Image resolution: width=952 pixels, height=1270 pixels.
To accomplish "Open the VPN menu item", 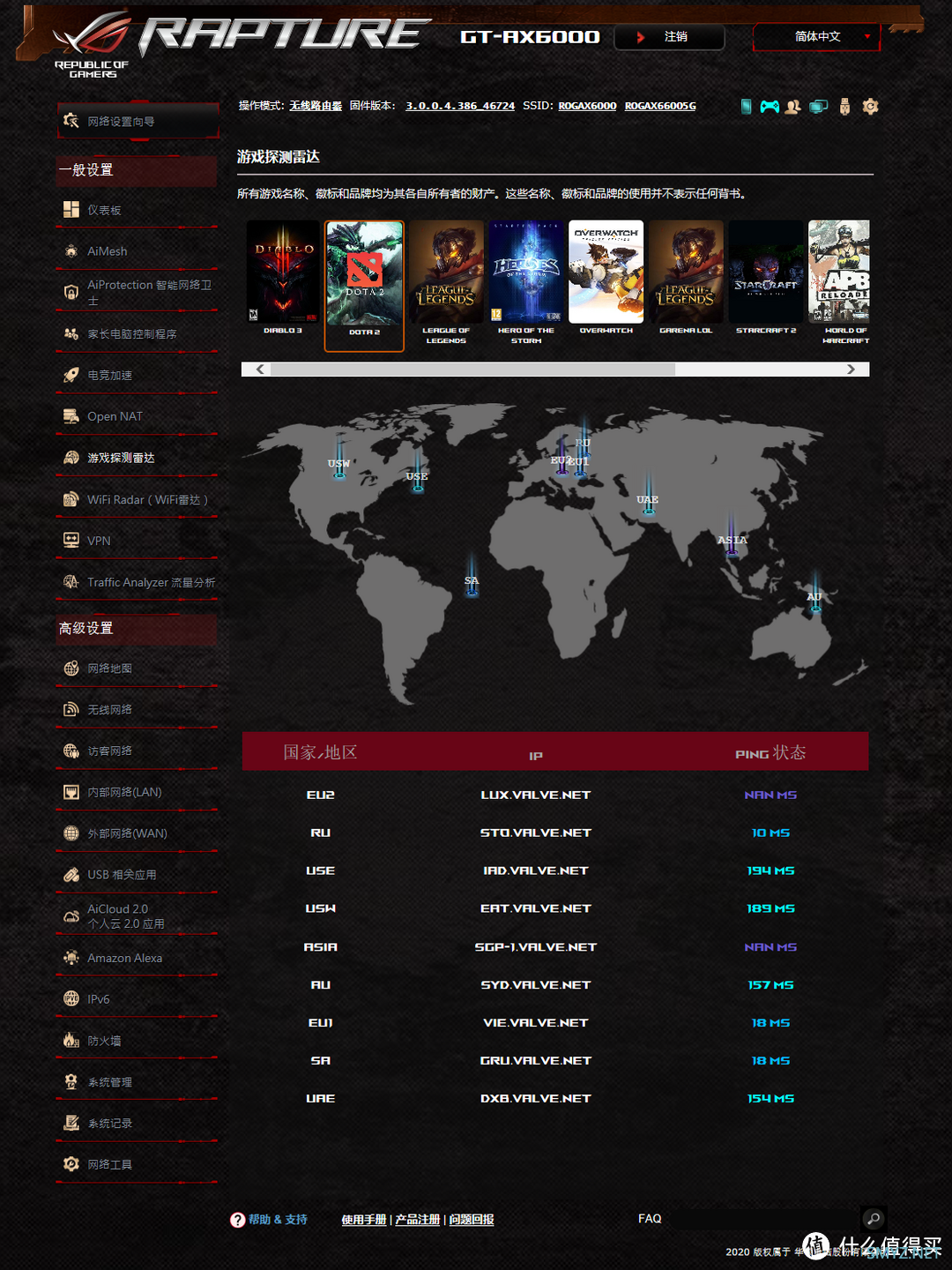I will pyautogui.click(x=99, y=541).
